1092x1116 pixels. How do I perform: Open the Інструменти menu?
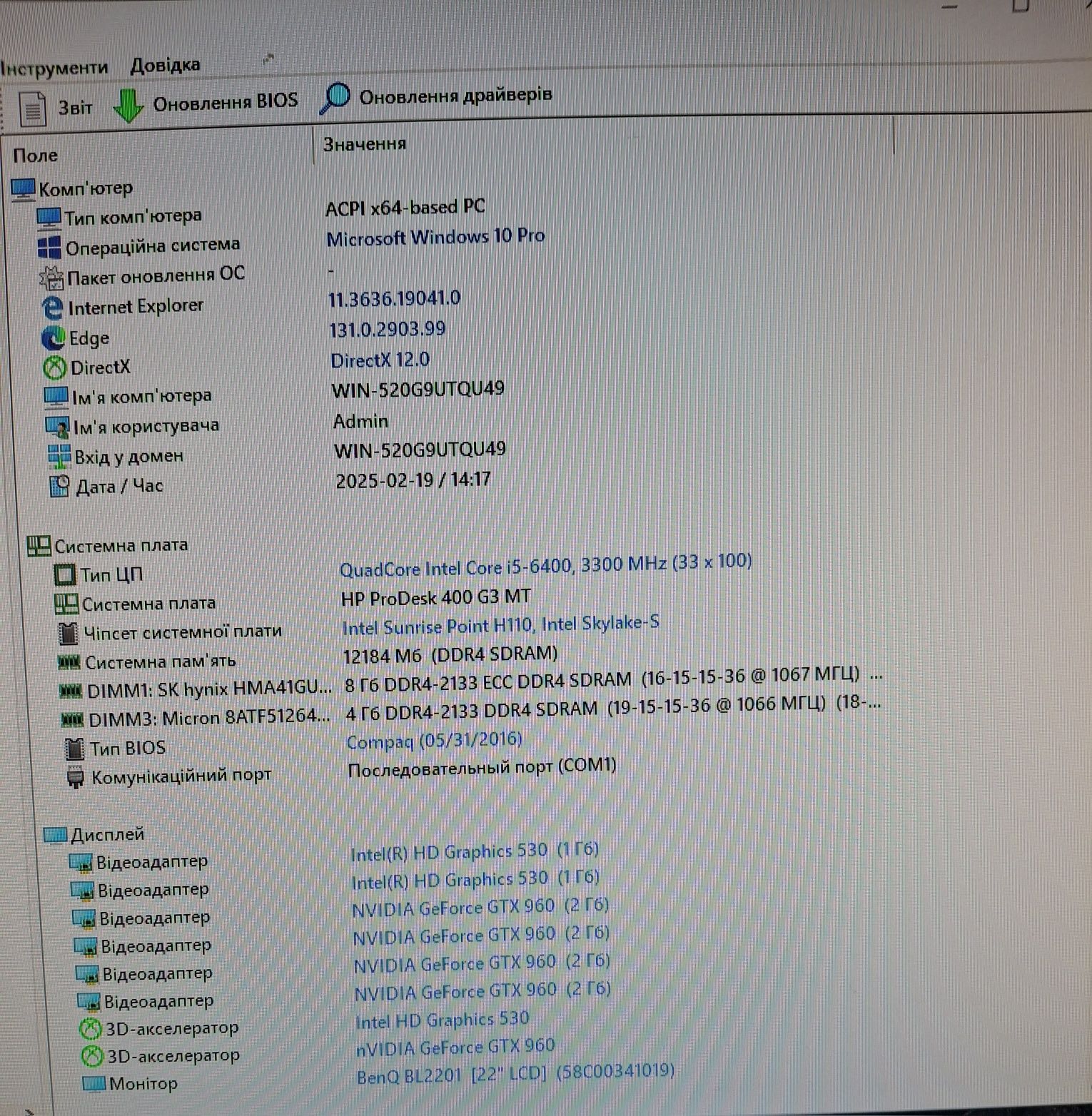click(54, 68)
